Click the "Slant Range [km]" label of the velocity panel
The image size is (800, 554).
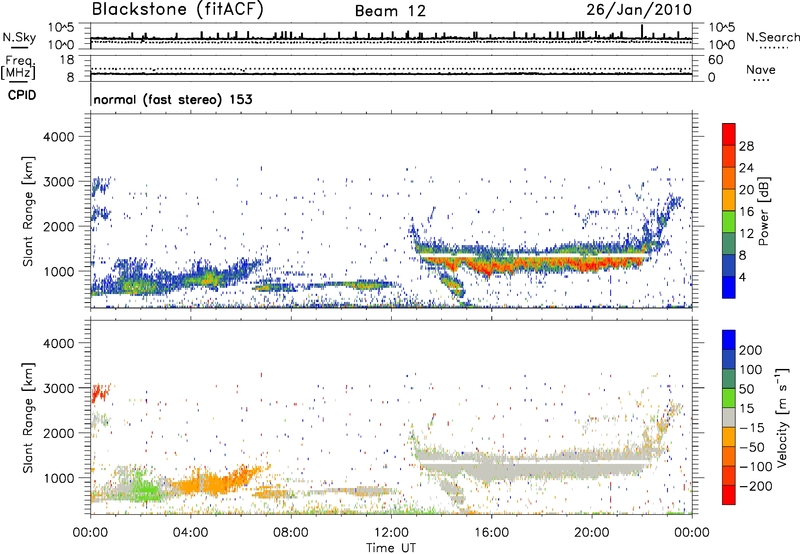[x=28, y=417]
